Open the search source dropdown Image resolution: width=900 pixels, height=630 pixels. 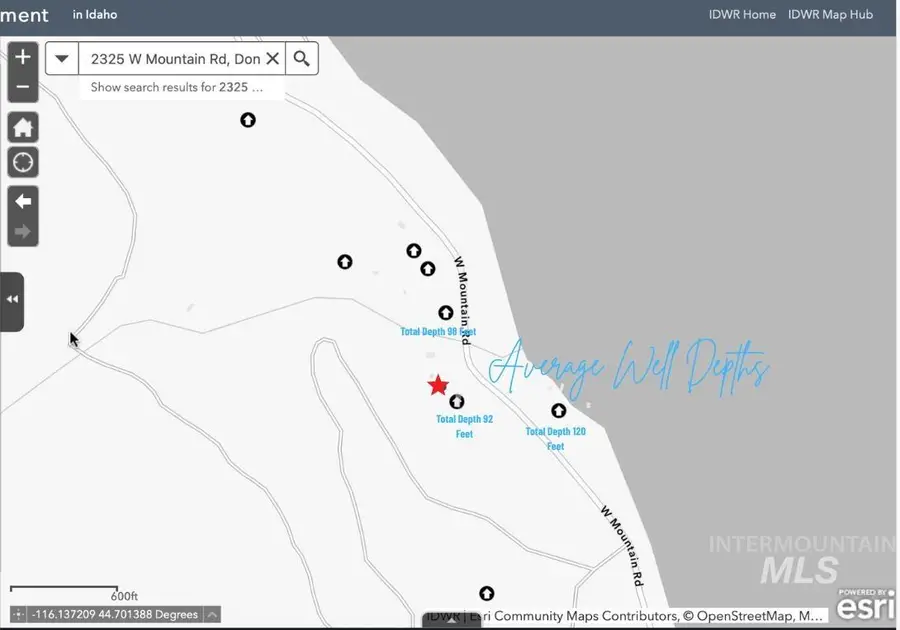point(62,59)
